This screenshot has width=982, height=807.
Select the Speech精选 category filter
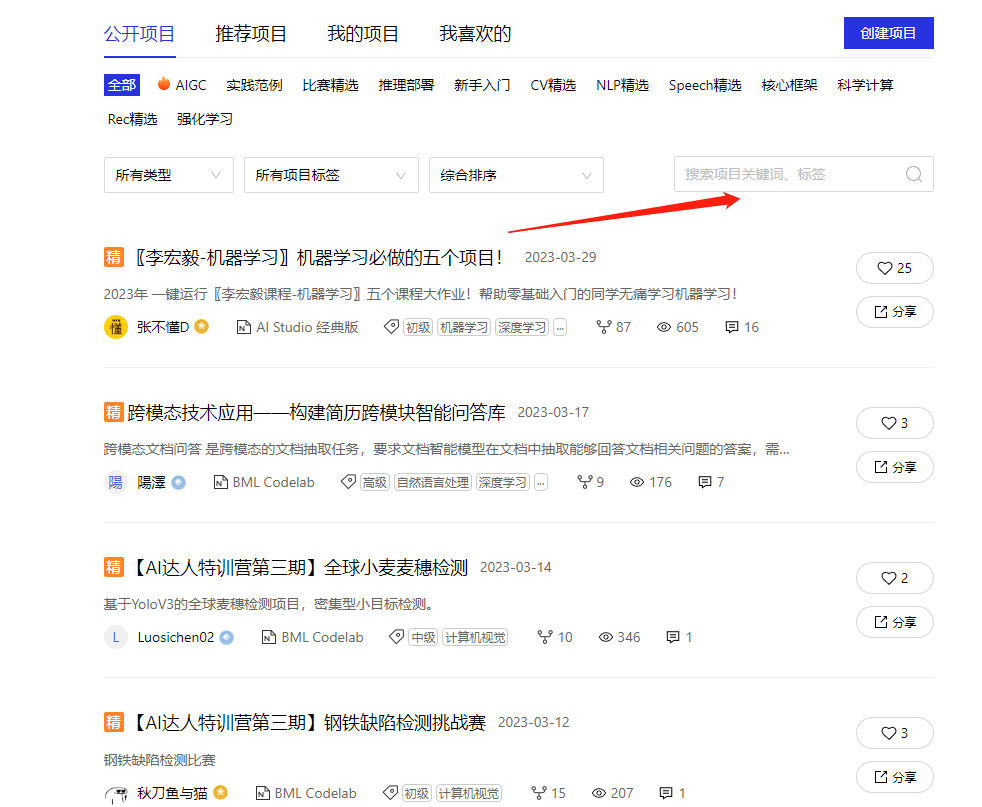[705, 85]
